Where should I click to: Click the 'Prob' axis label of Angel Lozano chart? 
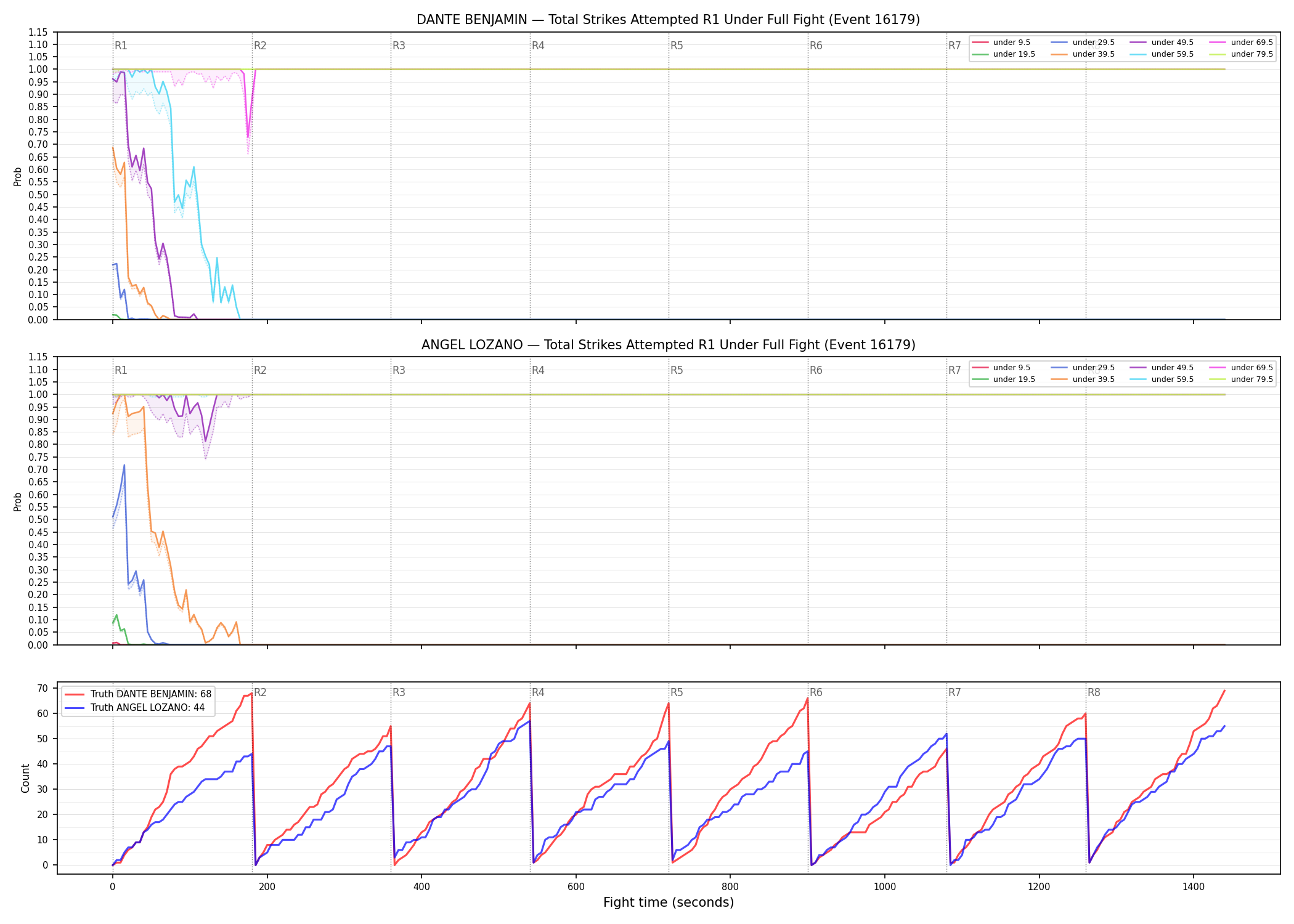(x=18, y=502)
